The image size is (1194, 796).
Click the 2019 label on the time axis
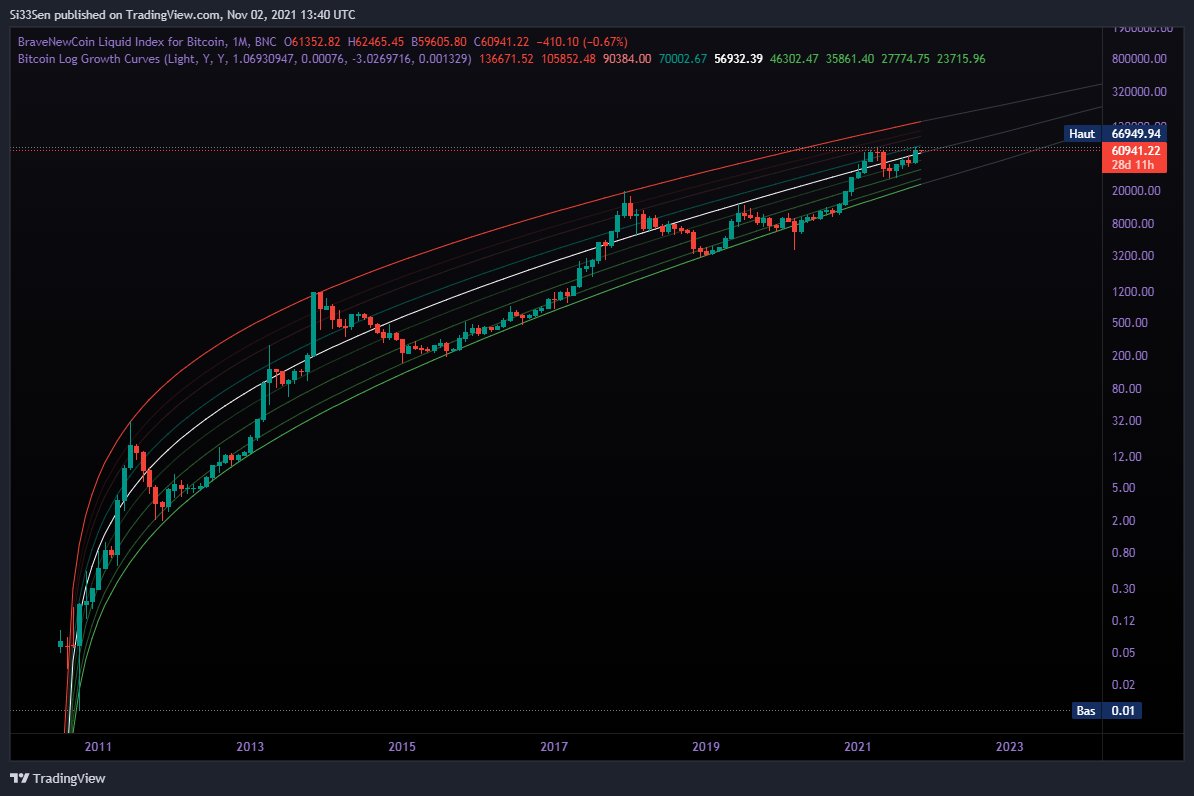[706, 746]
